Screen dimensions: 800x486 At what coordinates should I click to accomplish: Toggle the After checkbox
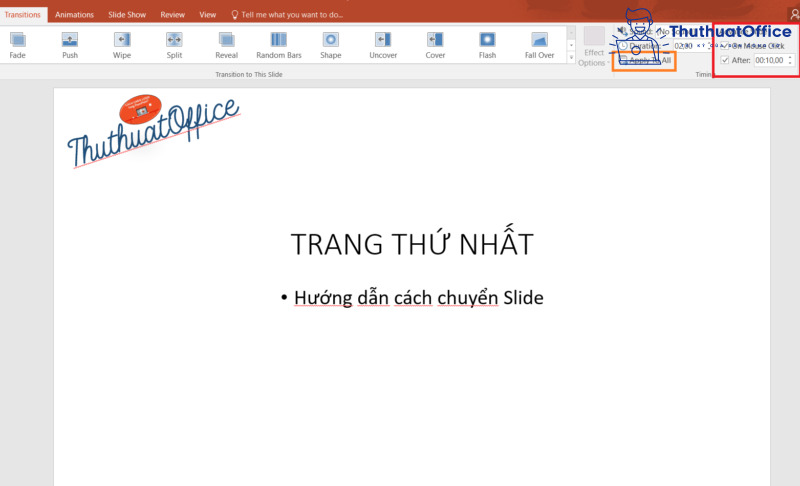(x=724, y=60)
